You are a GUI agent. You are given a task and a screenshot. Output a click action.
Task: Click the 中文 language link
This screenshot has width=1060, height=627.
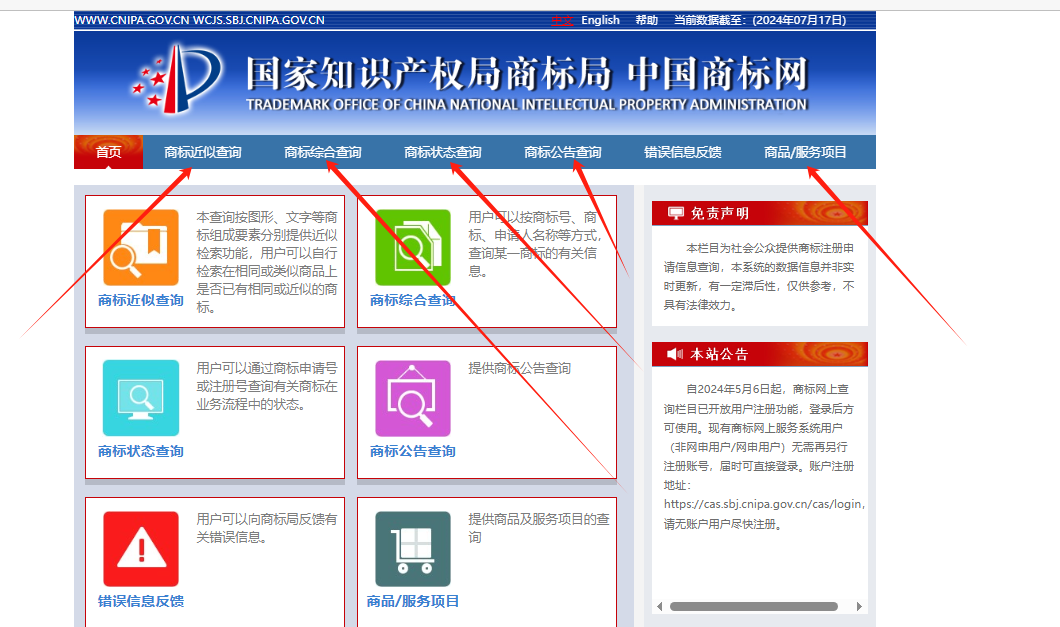(x=562, y=20)
